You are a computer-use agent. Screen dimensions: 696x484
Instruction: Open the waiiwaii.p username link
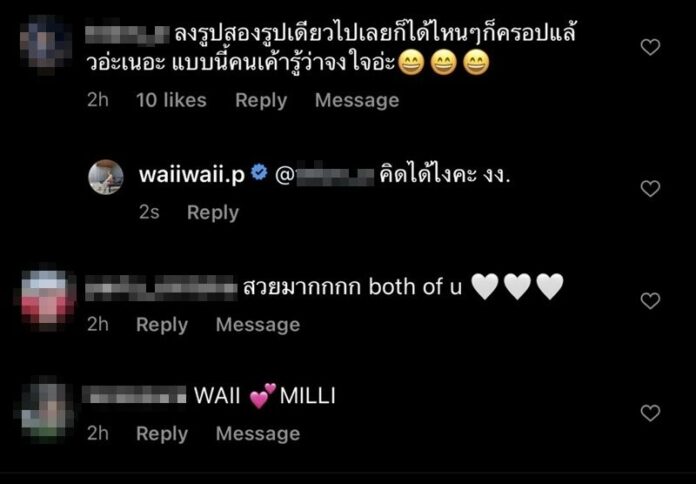click(192, 175)
